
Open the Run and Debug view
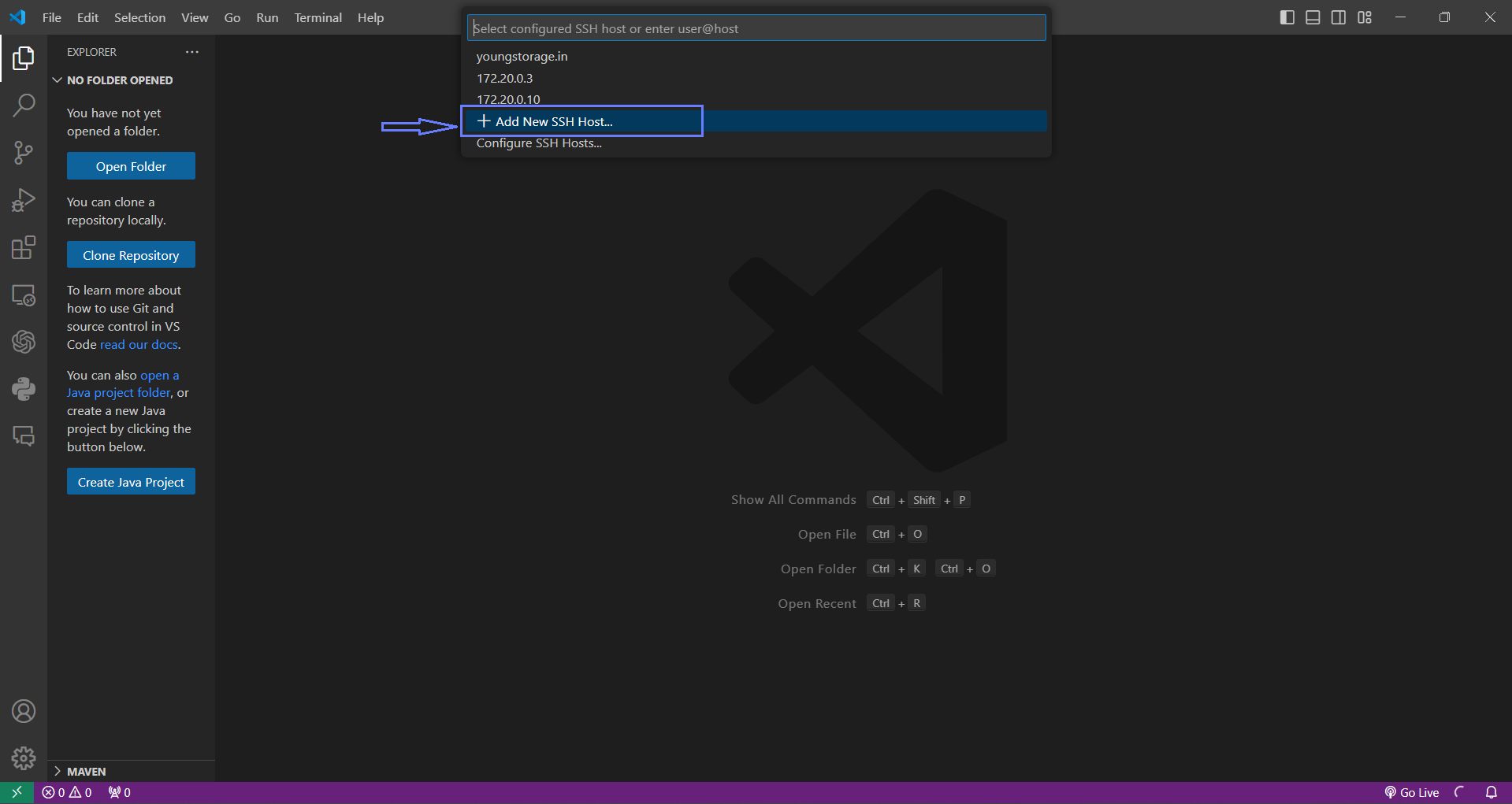pyautogui.click(x=24, y=200)
